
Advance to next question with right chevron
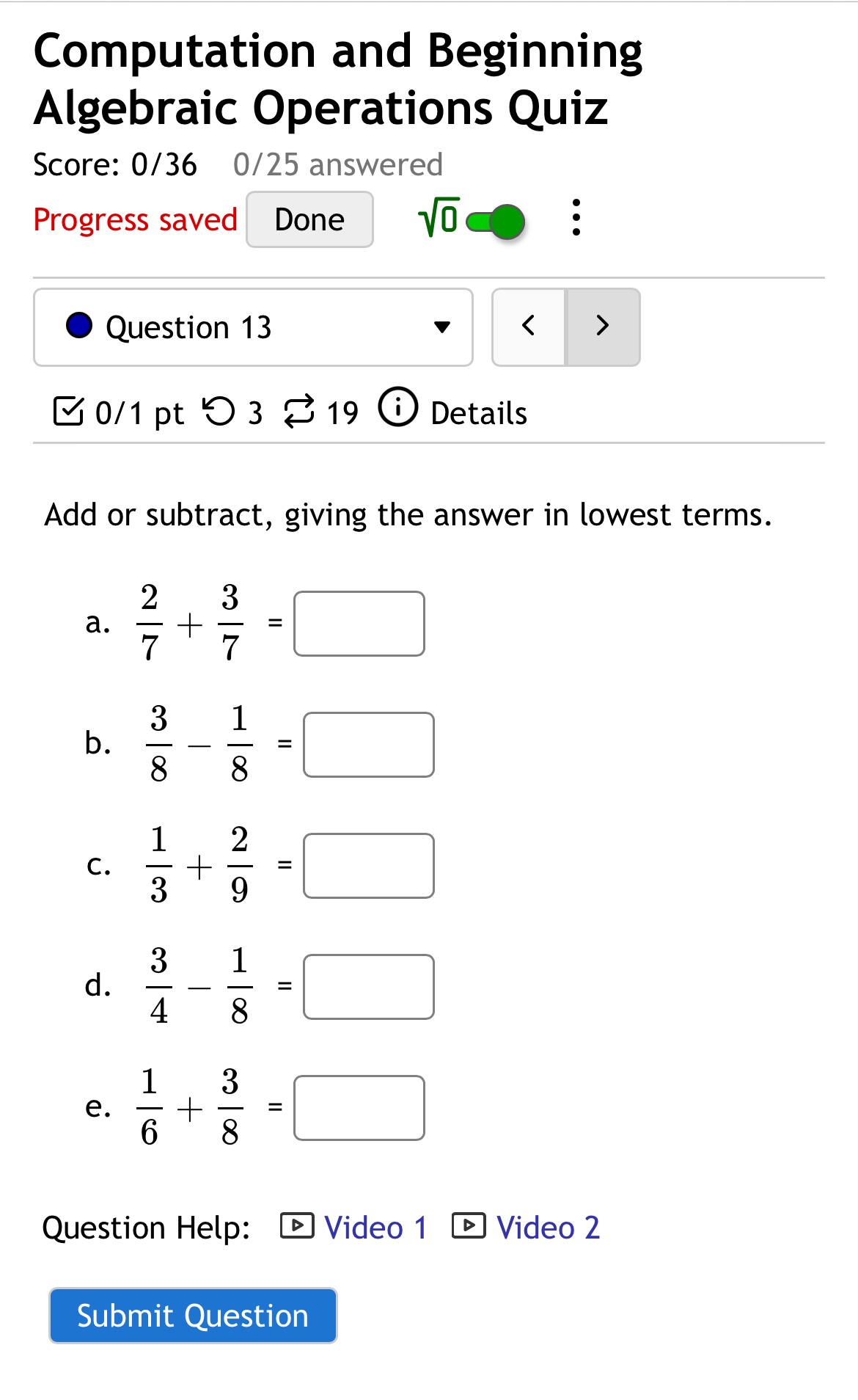pos(601,326)
